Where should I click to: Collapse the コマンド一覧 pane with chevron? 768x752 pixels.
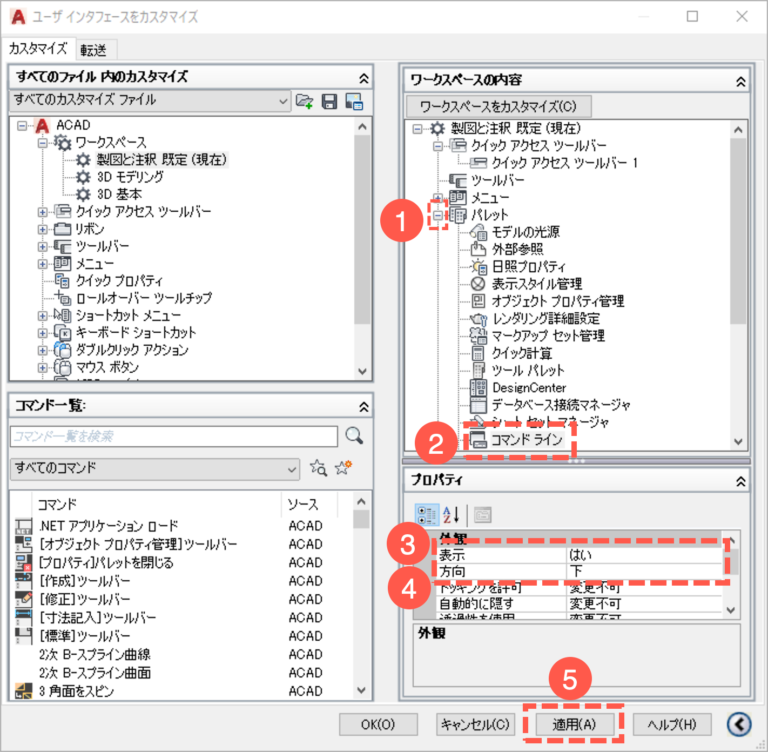363,407
